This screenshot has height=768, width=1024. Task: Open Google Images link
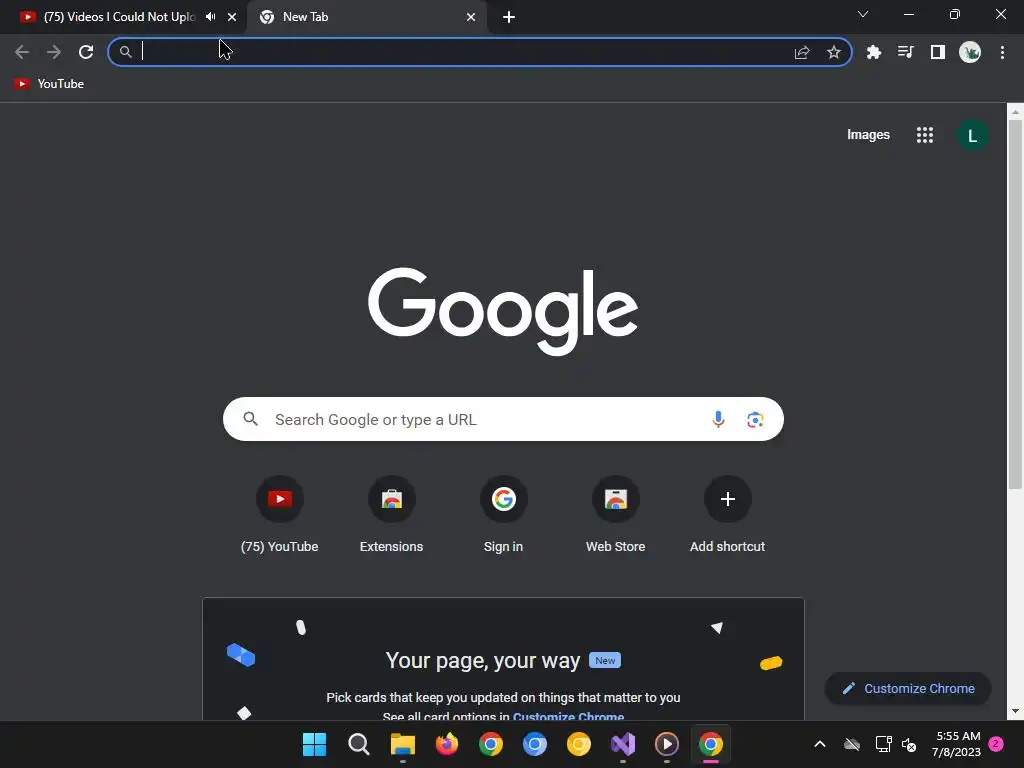pyautogui.click(x=868, y=135)
